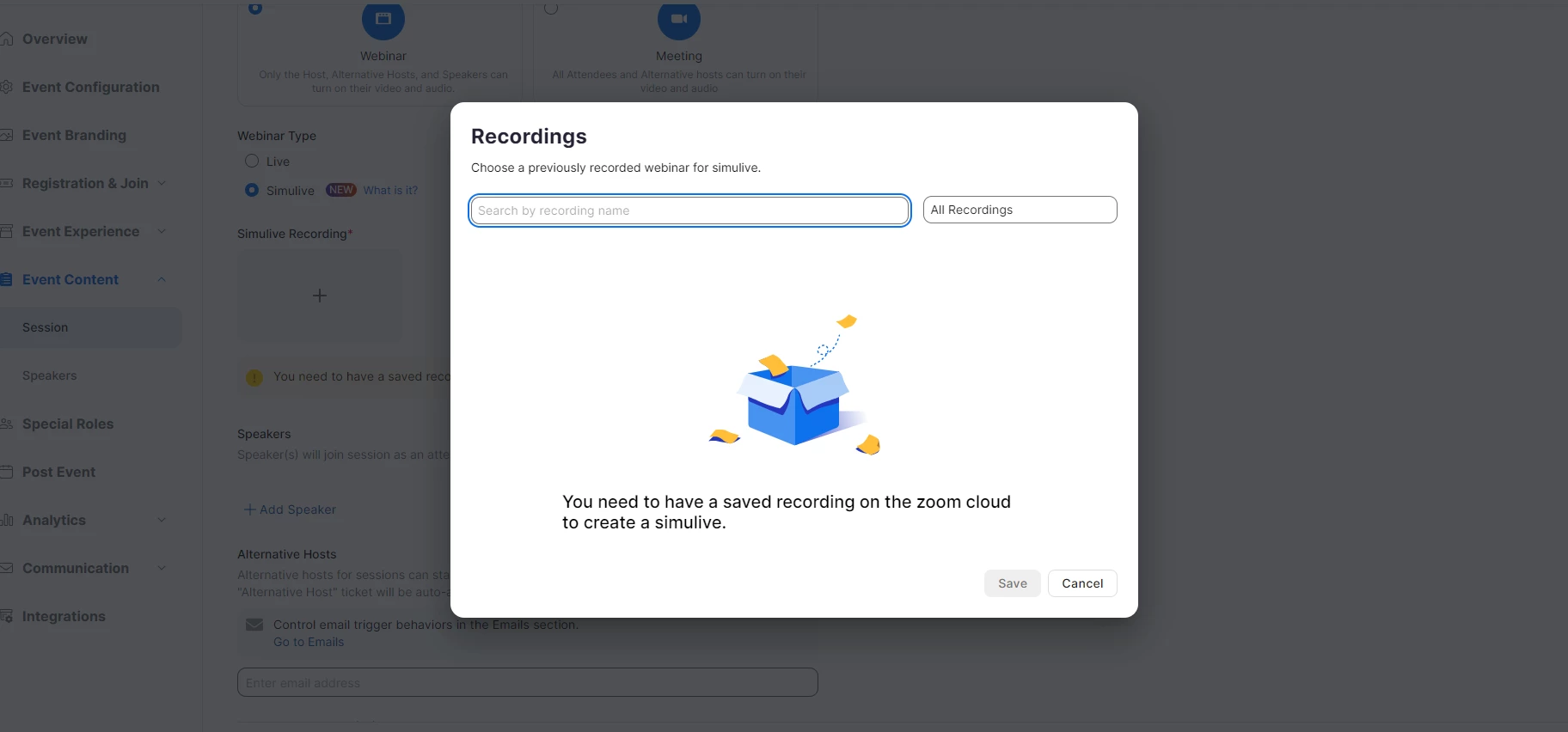Focus the Search by recording name field
This screenshot has width=1568, height=732.
tap(689, 210)
